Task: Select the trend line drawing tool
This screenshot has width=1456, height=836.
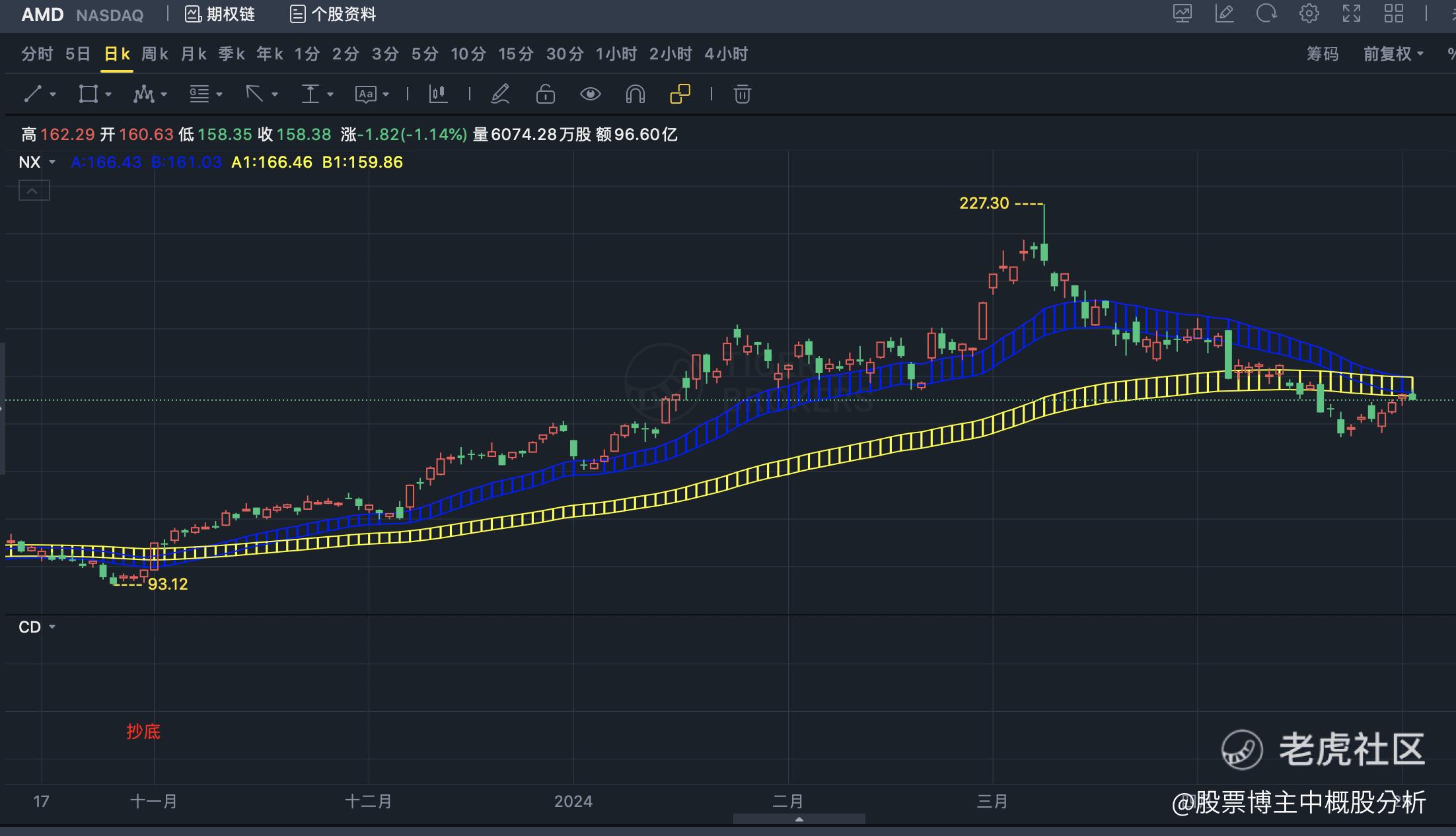Action: [x=33, y=94]
